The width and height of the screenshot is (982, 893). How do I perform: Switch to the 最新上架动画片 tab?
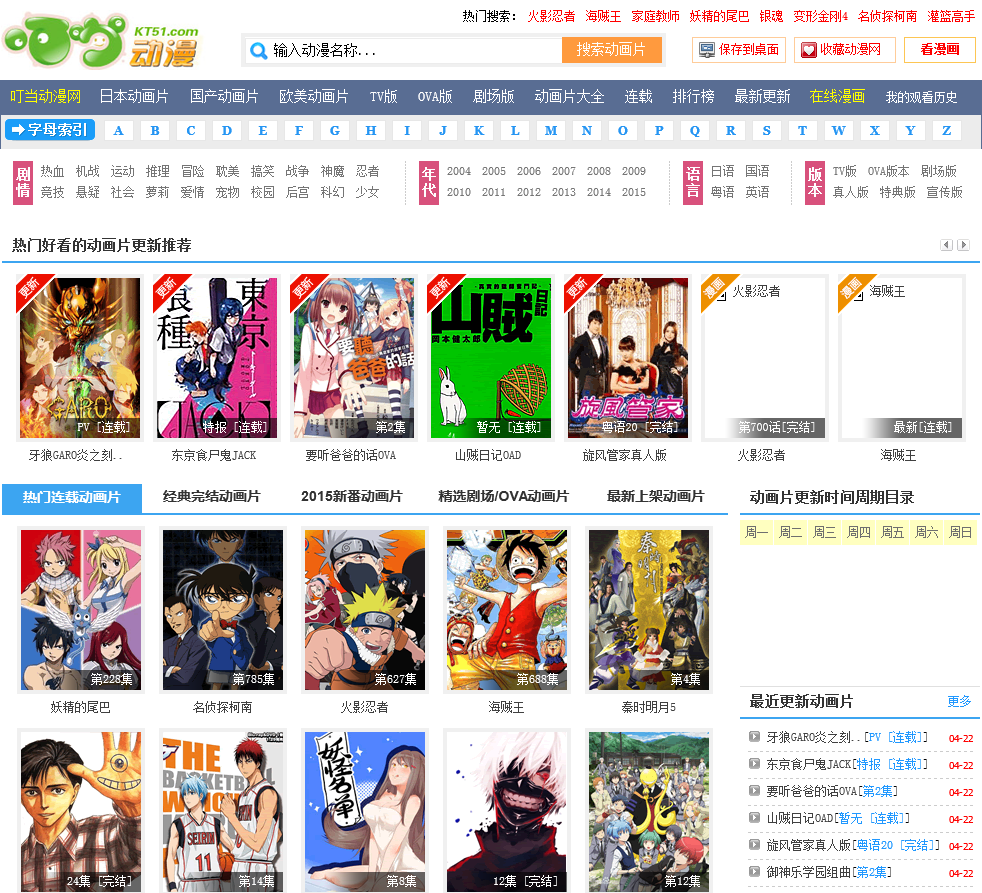tap(656, 497)
